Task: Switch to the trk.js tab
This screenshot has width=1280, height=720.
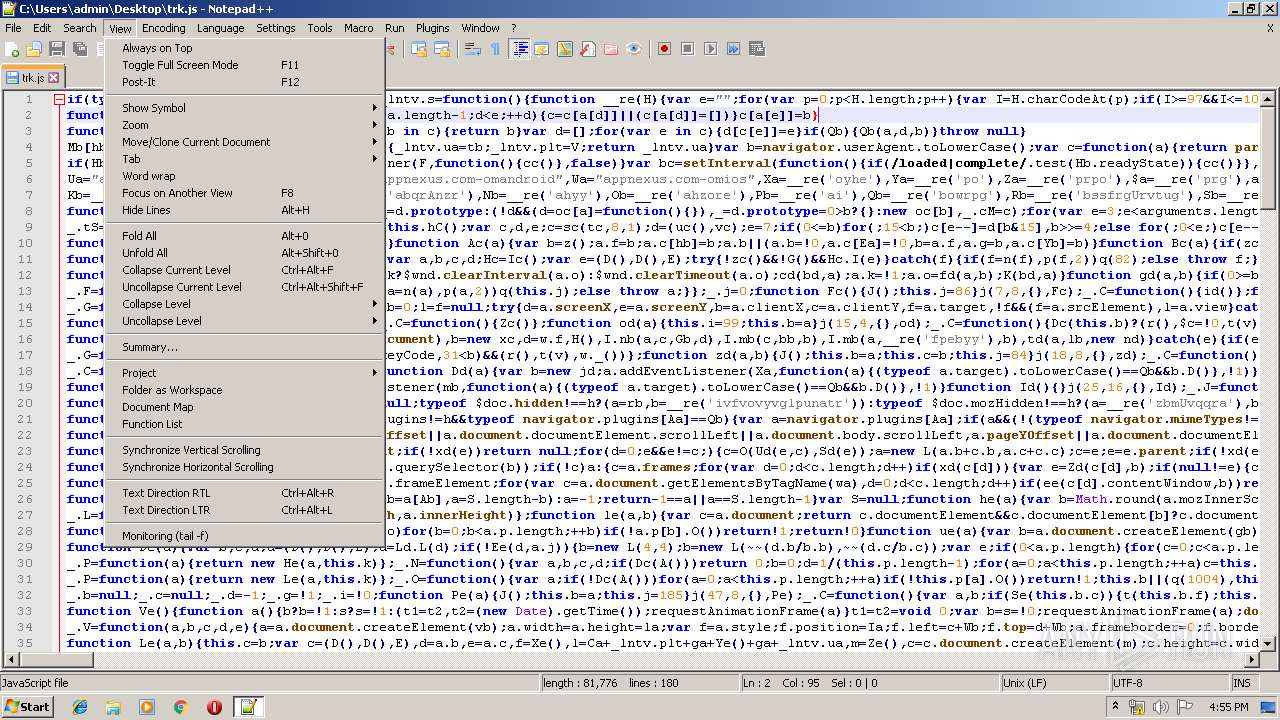Action: [32, 77]
